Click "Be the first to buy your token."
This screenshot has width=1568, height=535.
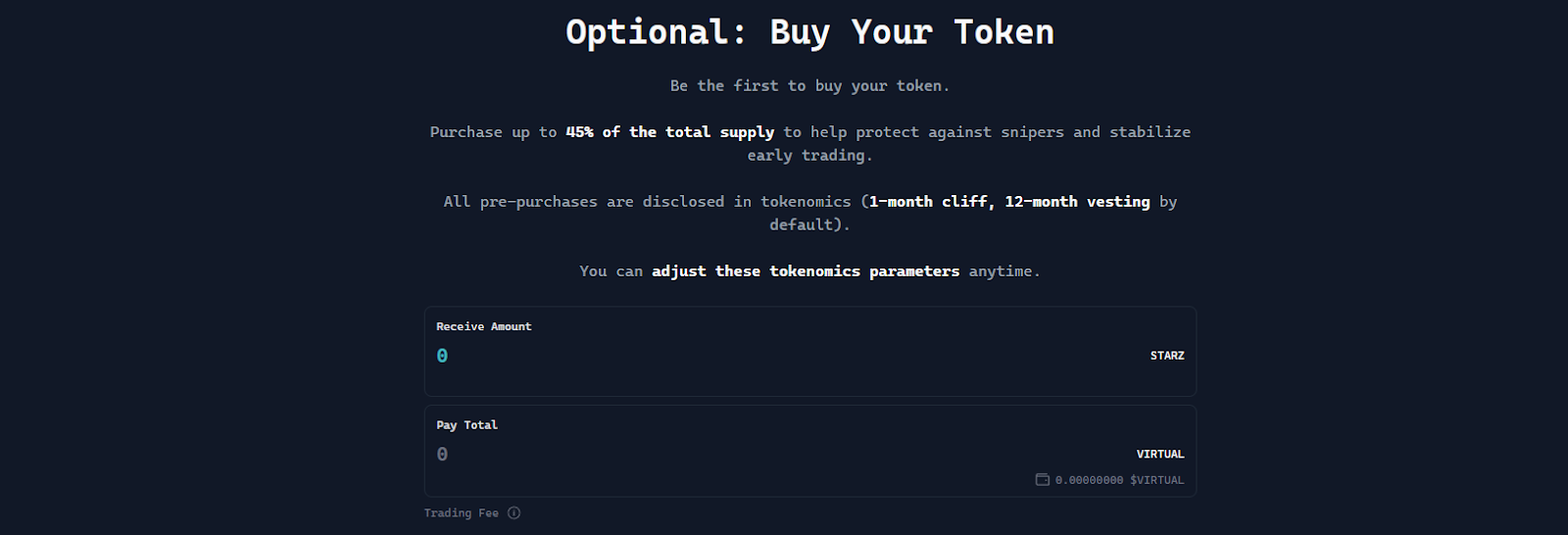809,86
